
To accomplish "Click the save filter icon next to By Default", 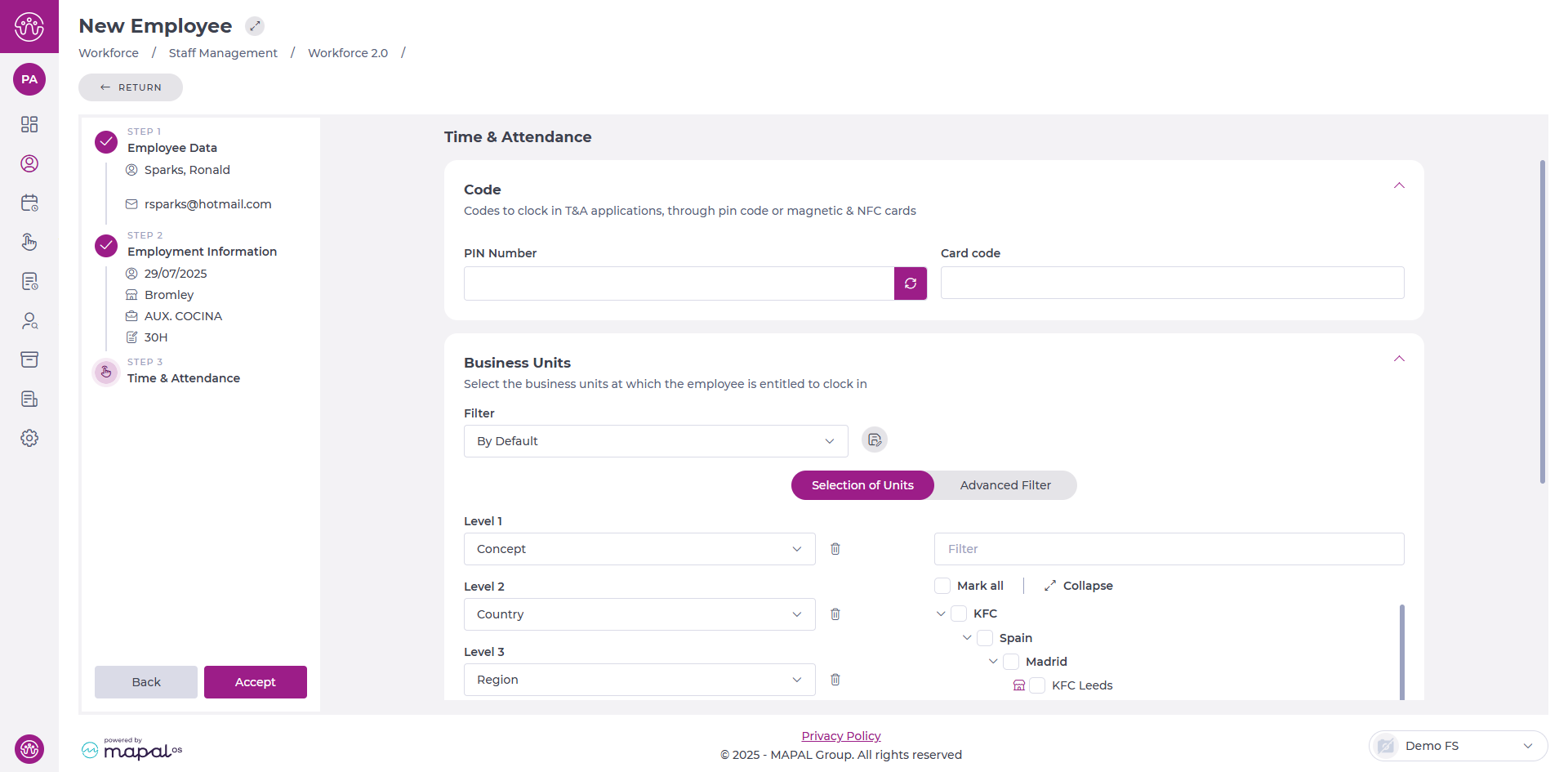I will (874, 440).
